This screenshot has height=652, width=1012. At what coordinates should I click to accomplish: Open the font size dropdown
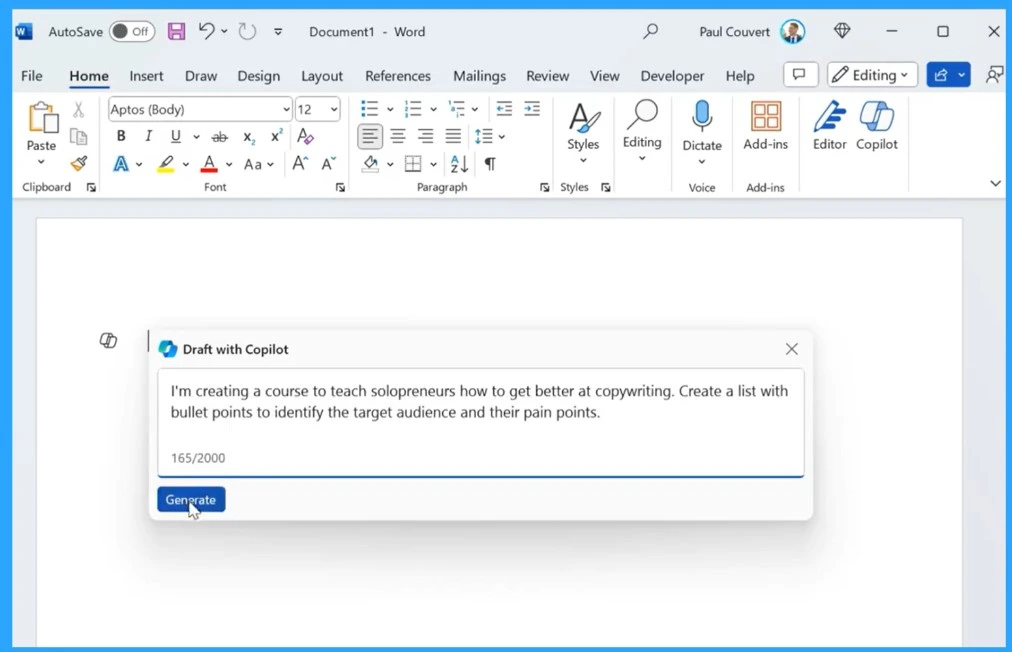333,110
